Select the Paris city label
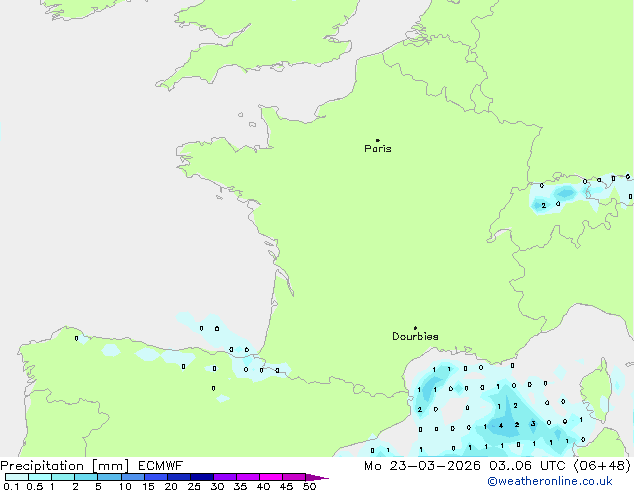Image resolution: width=634 pixels, height=490 pixels. click(x=378, y=149)
